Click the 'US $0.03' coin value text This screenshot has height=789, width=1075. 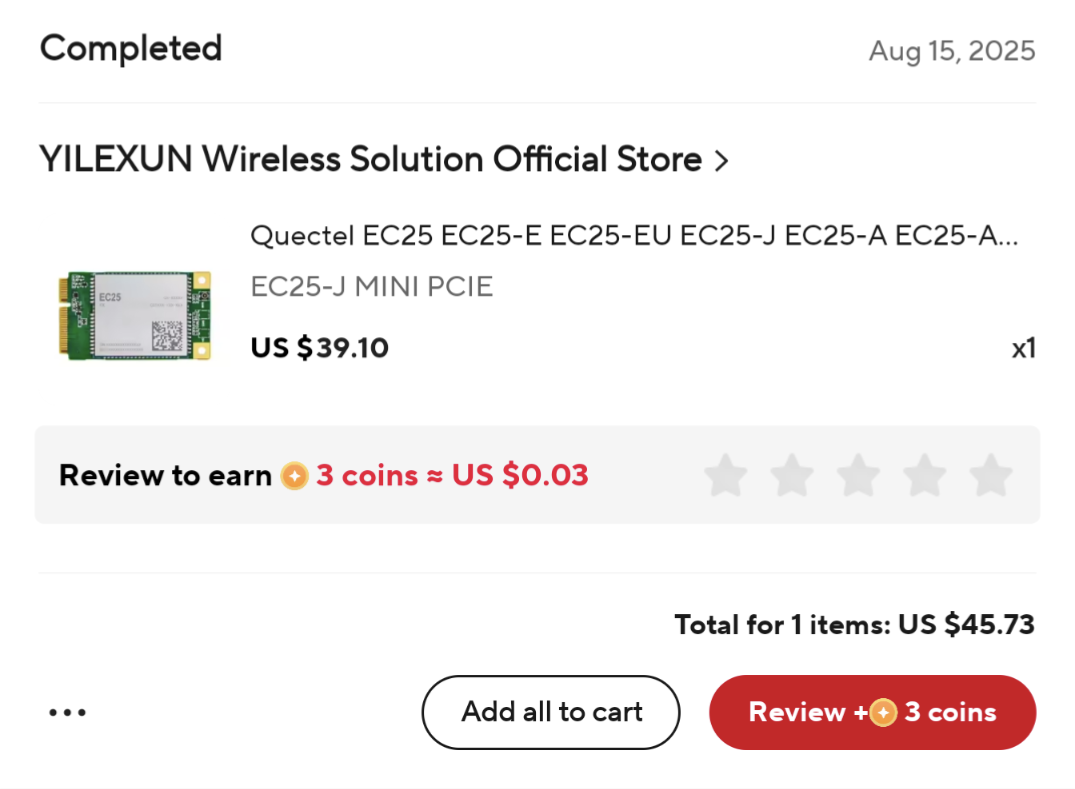[519, 476]
